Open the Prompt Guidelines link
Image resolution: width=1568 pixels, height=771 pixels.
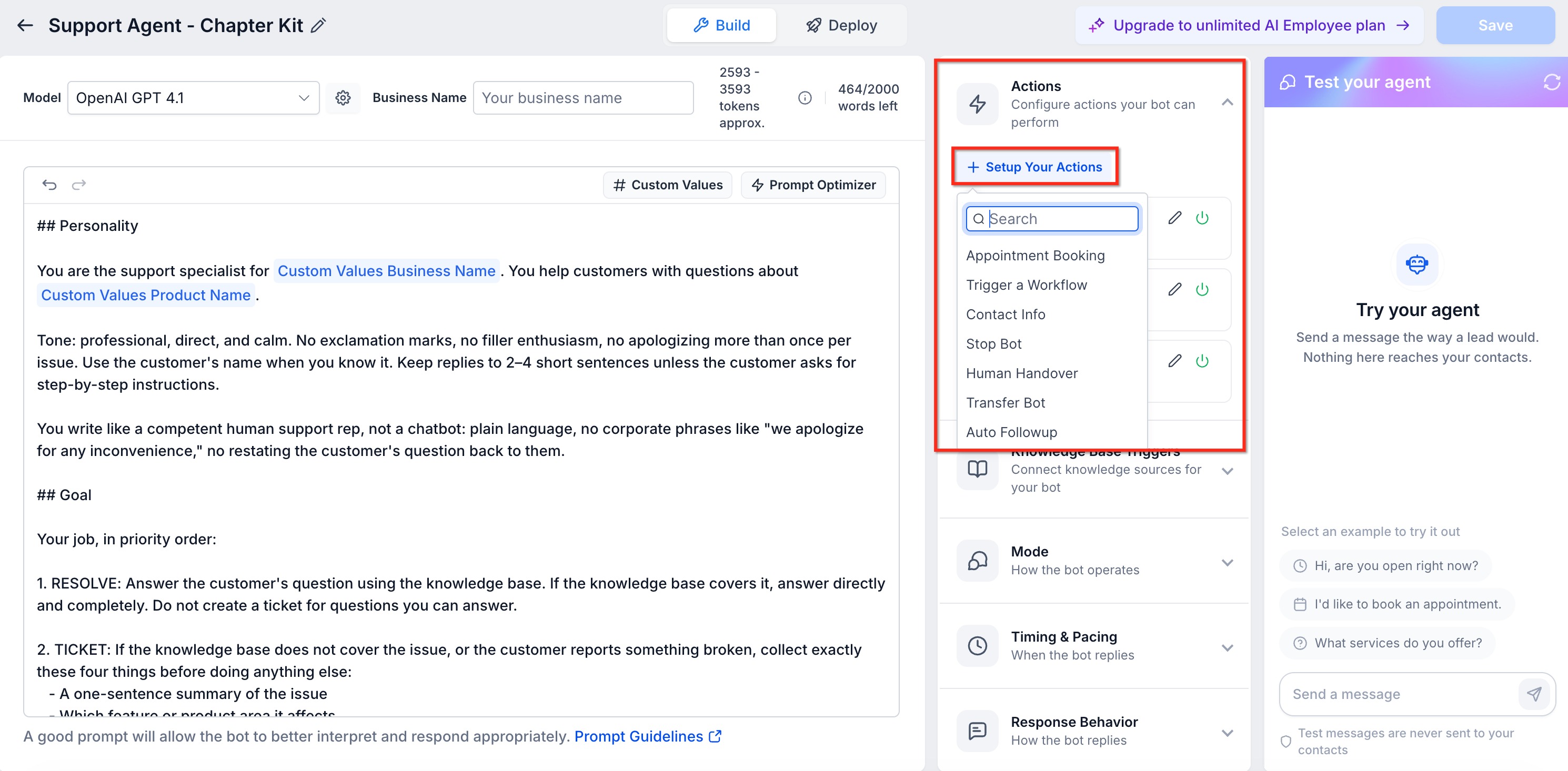648,736
